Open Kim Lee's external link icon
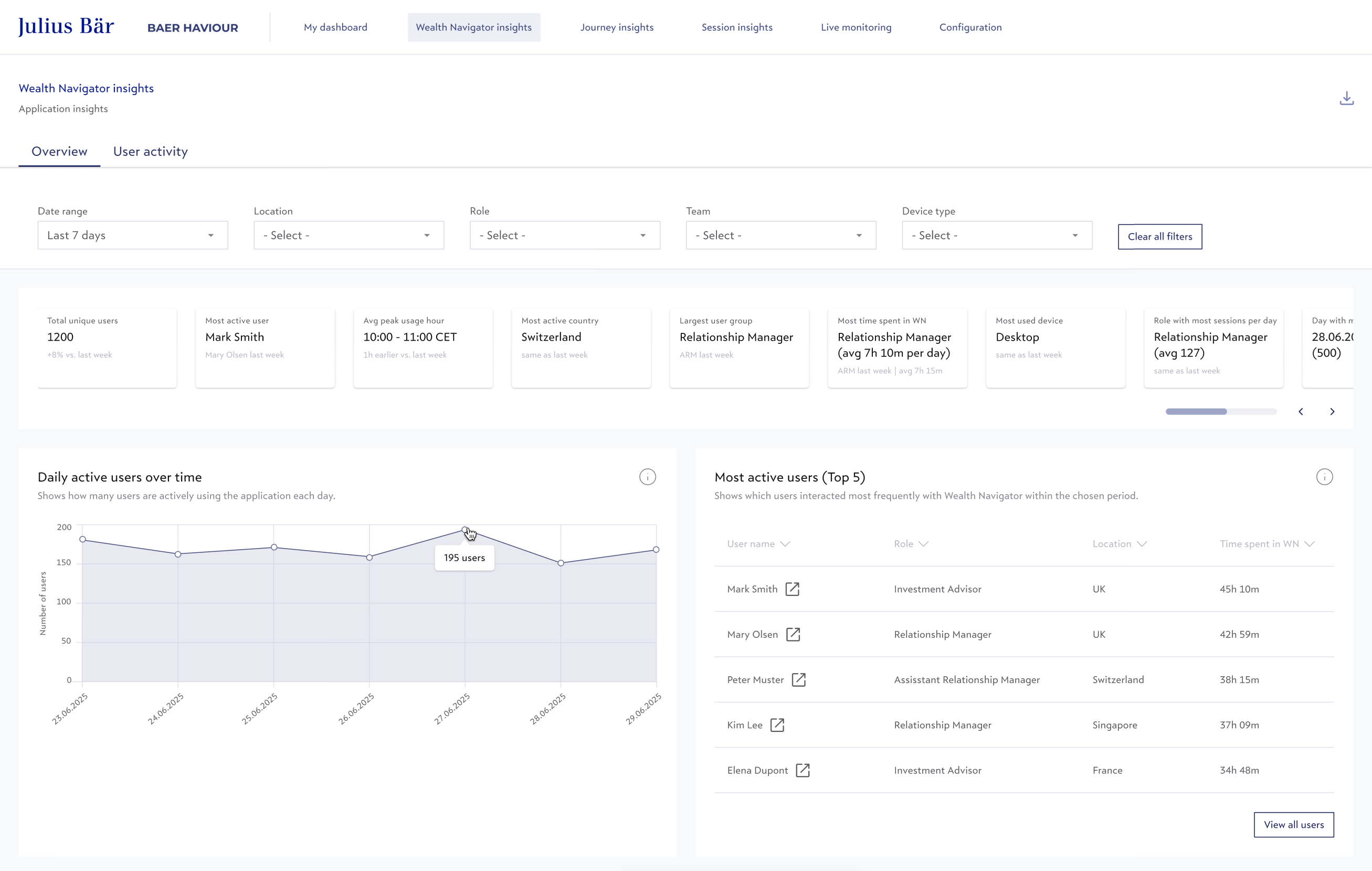This screenshot has width=1372, height=871. 777,725
